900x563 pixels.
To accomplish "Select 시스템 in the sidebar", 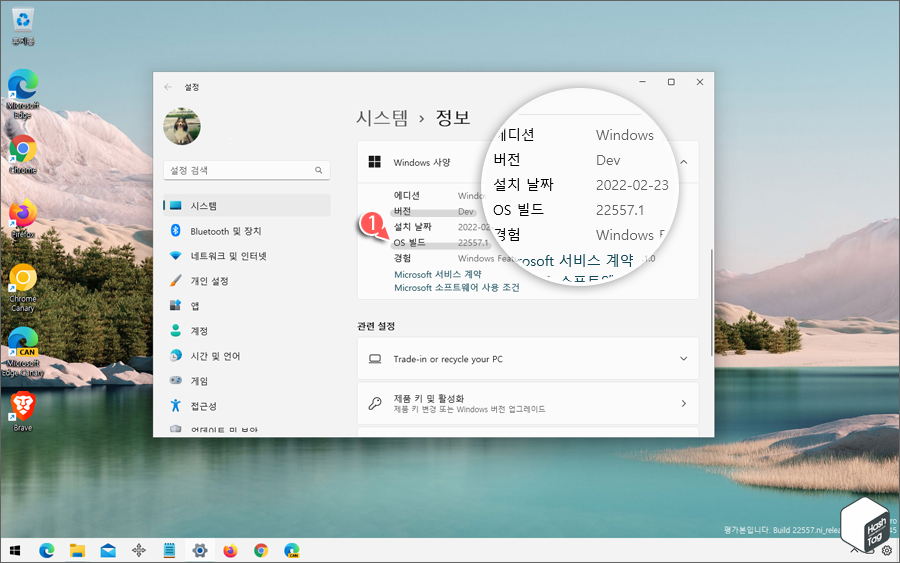I will coord(247,205).
